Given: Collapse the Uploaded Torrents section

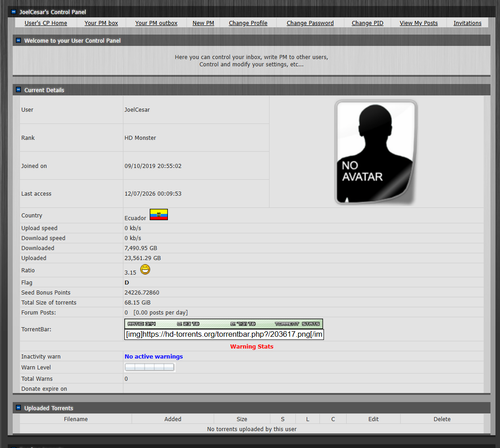Looking at the screenshot, I should tap(18, 408).
